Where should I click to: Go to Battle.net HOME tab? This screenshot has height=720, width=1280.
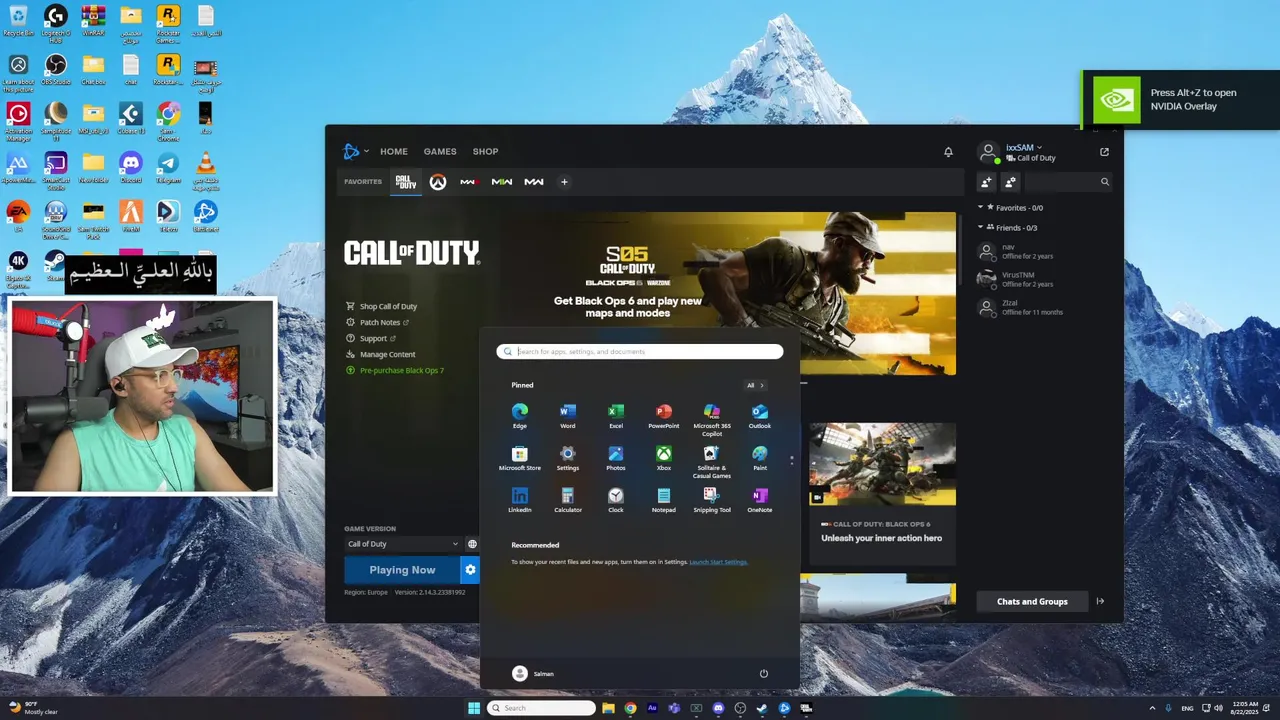393,152
